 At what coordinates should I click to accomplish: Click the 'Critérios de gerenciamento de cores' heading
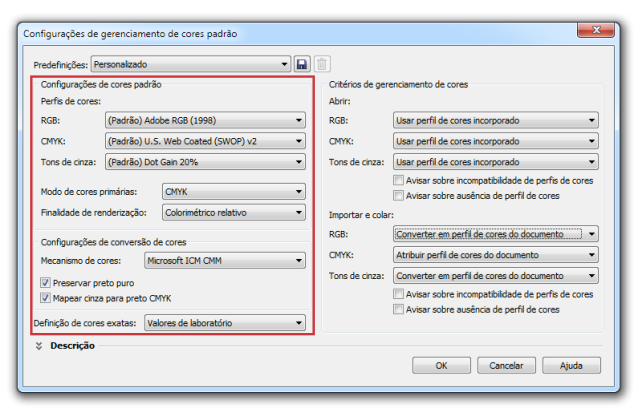398,85
